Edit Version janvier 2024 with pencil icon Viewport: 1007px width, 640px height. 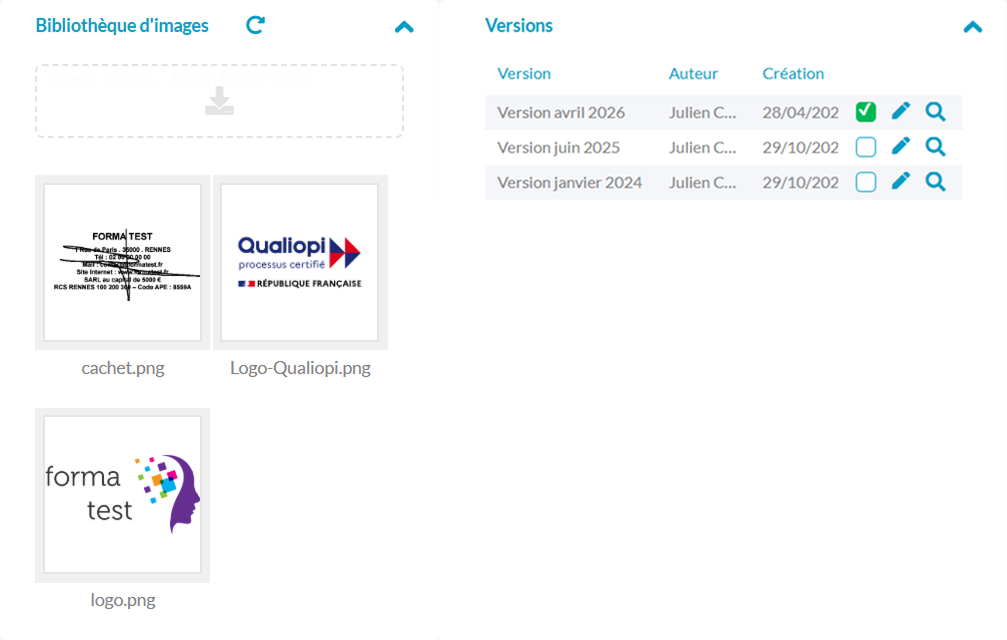[901, 182]
